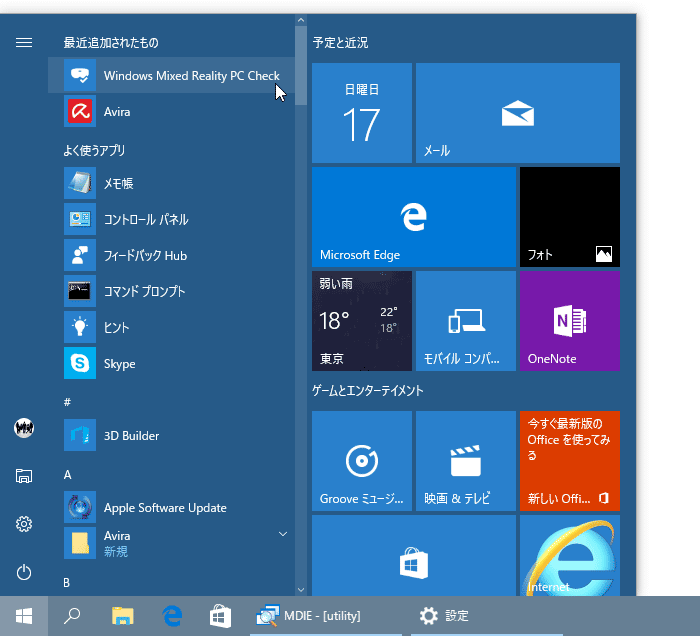The width and height of the screenshot is (700, 636).
Task: Click the 最近追加されたもの heading
Action: point(111,43)
